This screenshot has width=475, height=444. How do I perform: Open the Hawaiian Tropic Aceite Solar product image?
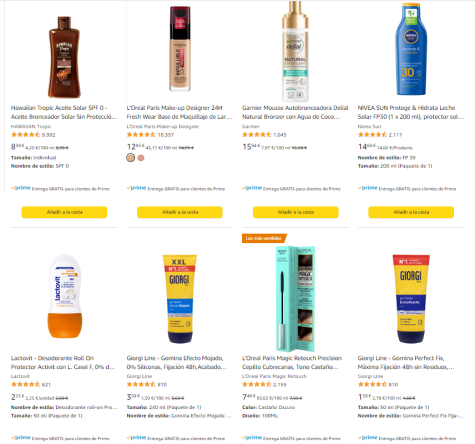(64, 57)
